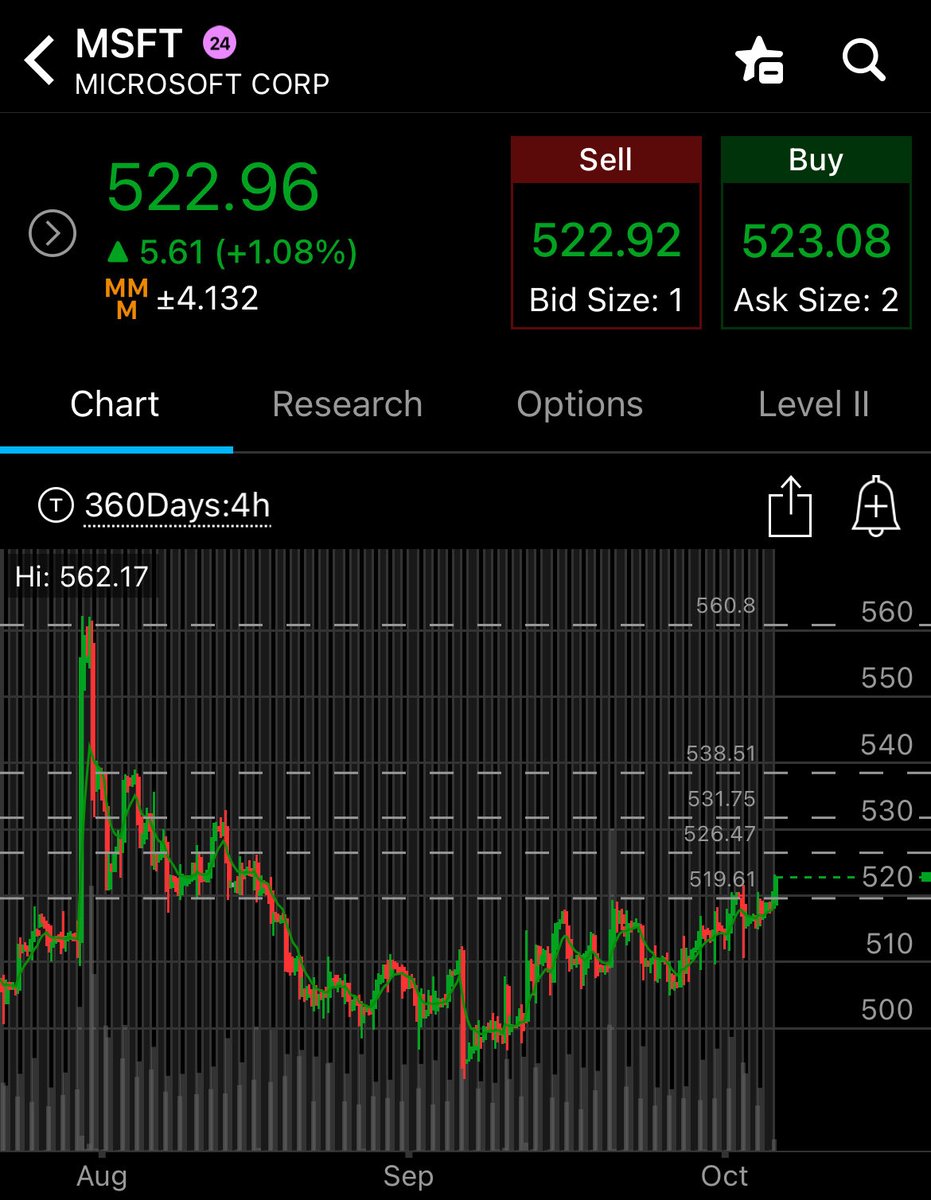Viewport: 931px width, 1200px height.
Task: Tap the 560 price axis label
Action: tap(888, 611)
